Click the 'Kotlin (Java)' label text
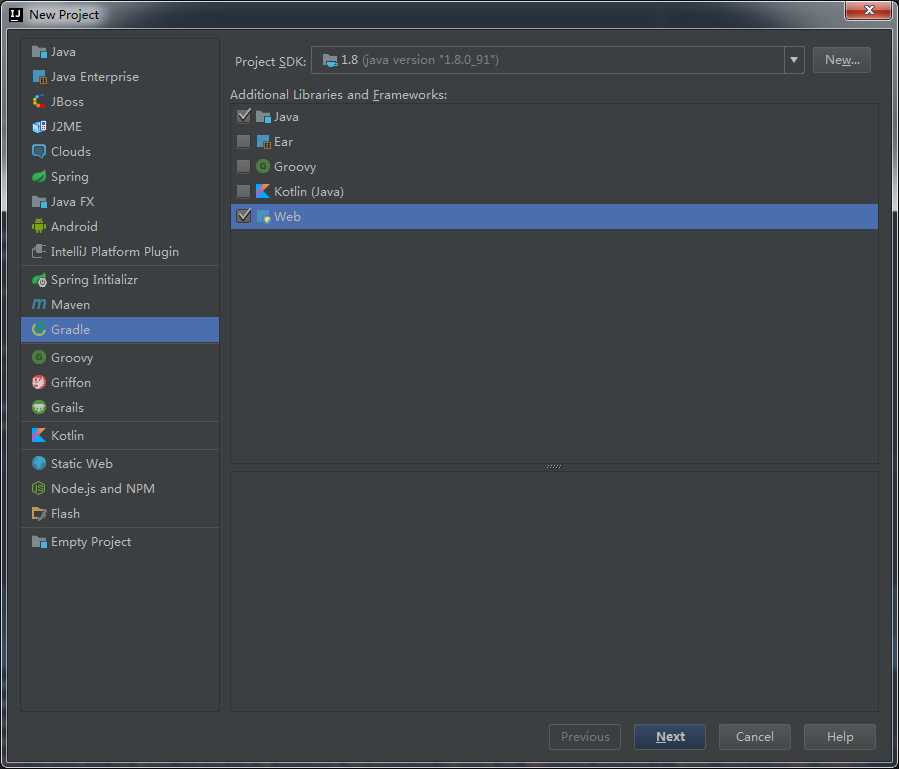 click(308, 192)
